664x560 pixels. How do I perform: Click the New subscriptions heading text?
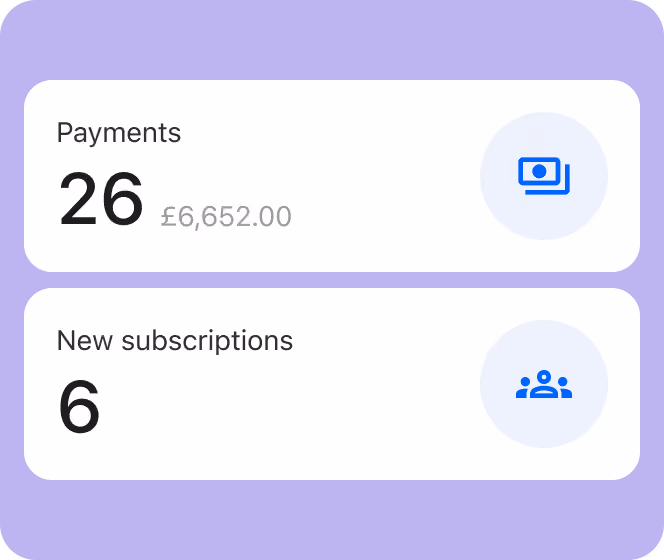pyautogui.click(x=175, y=341)
